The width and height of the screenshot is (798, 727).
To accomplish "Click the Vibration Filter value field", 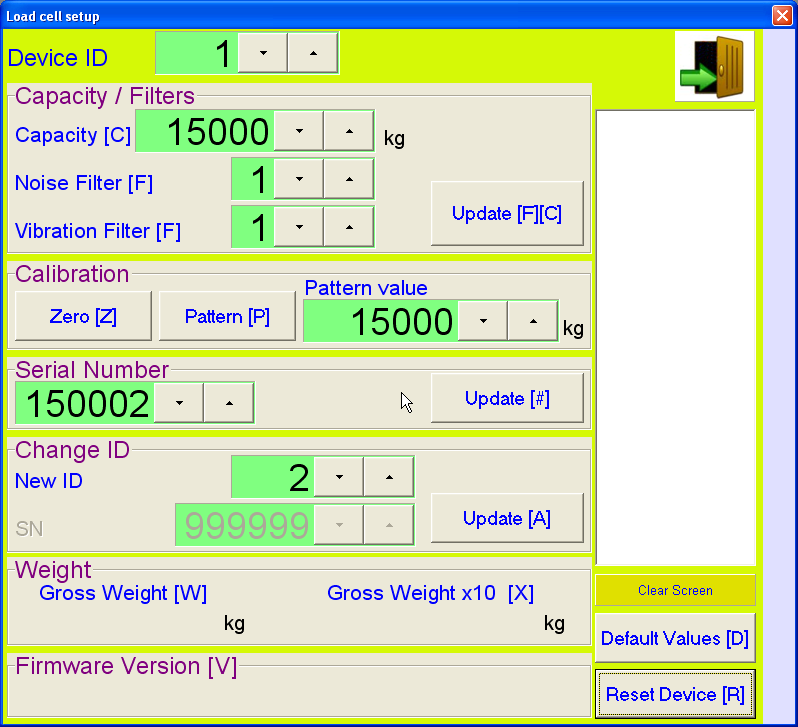I will 253,227.
